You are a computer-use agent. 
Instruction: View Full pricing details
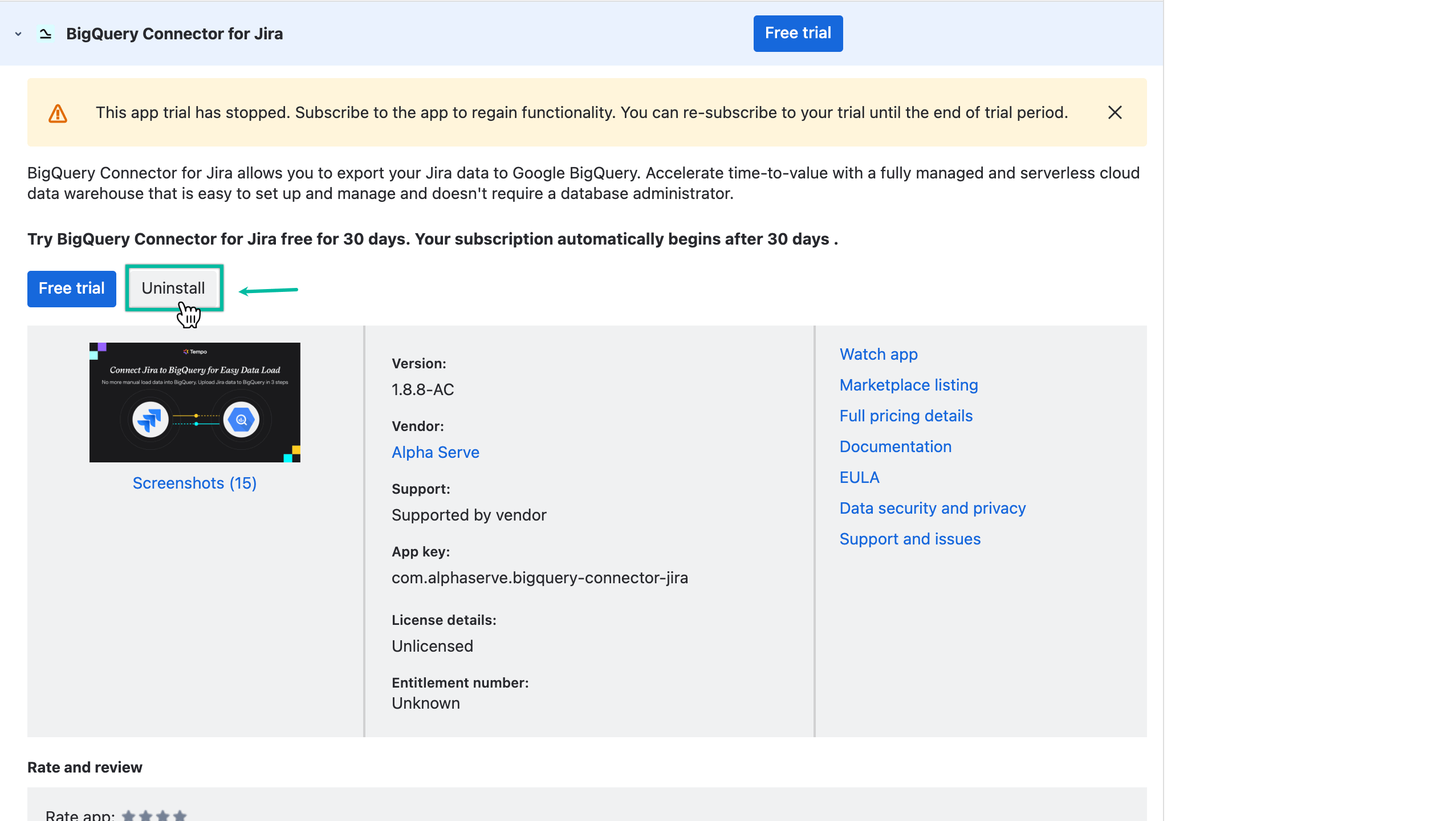click(x=906, y=416)
